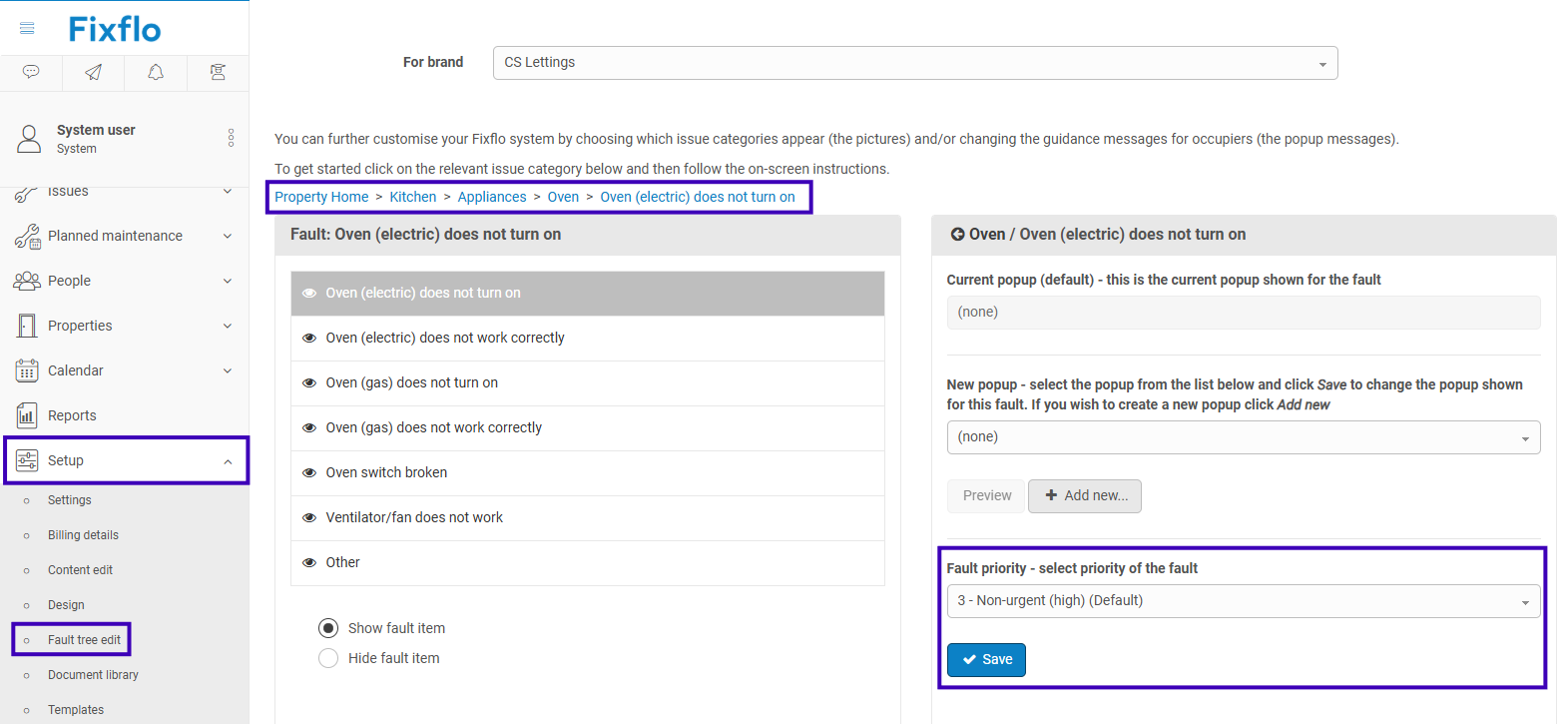Toggle eye icon for Oven switch broken
1568x724 pixels.
[x=309, y=473]
